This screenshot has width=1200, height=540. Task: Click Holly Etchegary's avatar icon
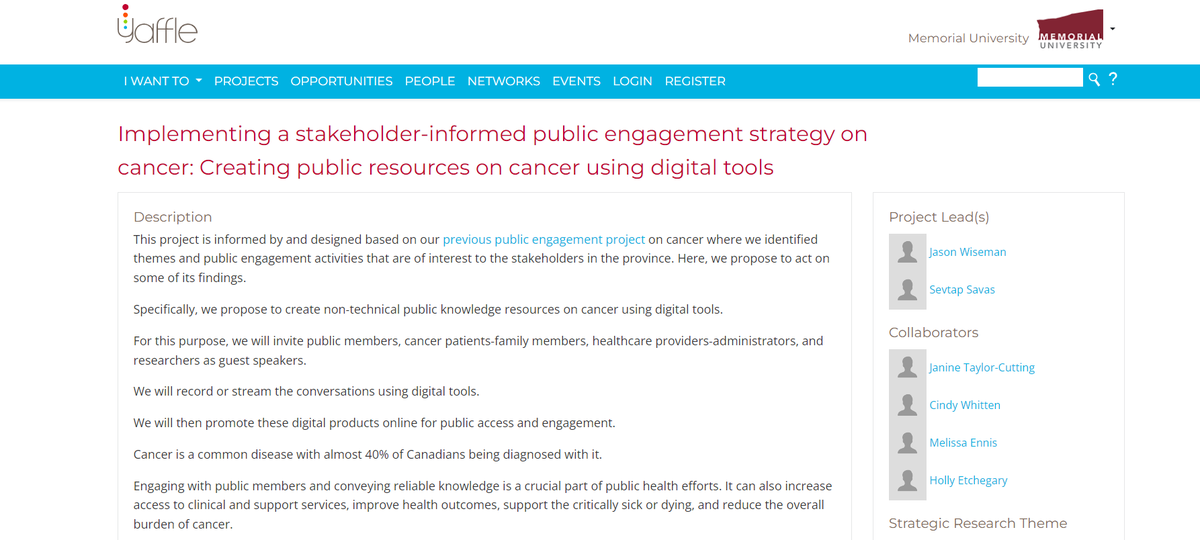click(908, 480)
